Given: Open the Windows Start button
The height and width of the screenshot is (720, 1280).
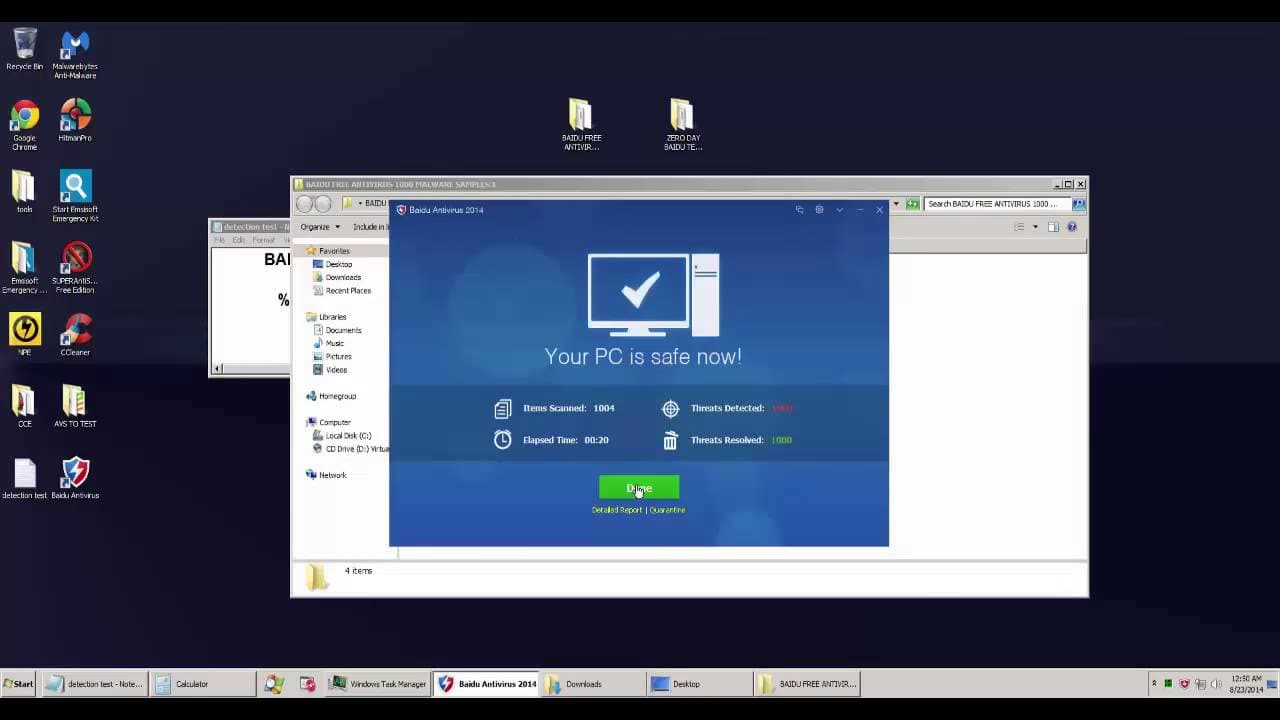Looking at the screenshot, I should pos(18,684).
